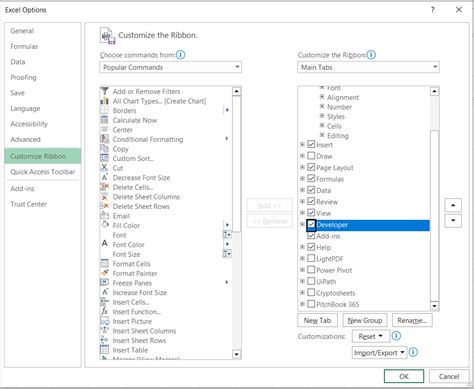The height and width of the screenshot is (389, 474).
Task: Click the Center alignment icon
Action: click(x=105, y=130)
